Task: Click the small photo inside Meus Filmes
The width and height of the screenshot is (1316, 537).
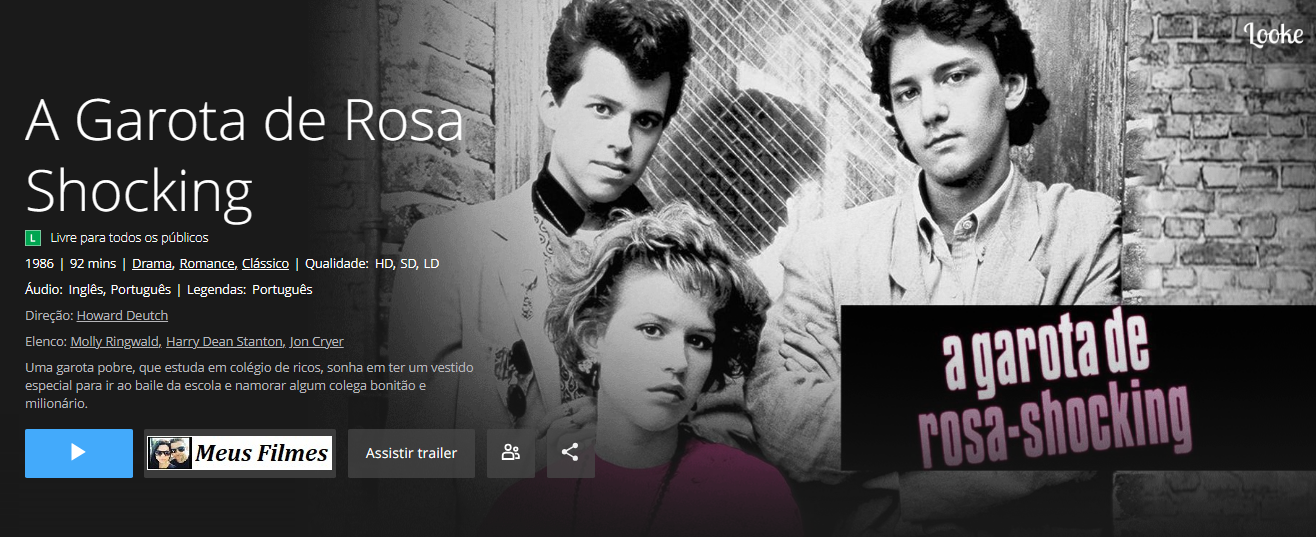Action: [169, 453]
